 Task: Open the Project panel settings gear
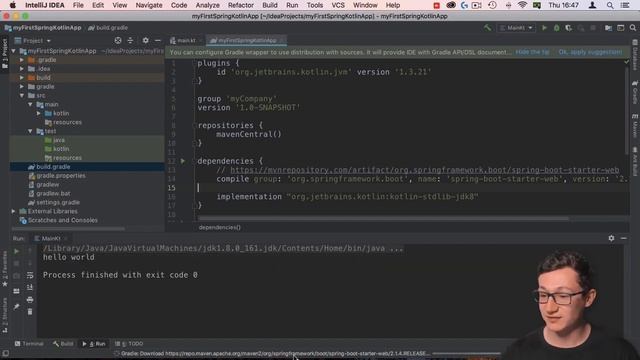point(145,40)
